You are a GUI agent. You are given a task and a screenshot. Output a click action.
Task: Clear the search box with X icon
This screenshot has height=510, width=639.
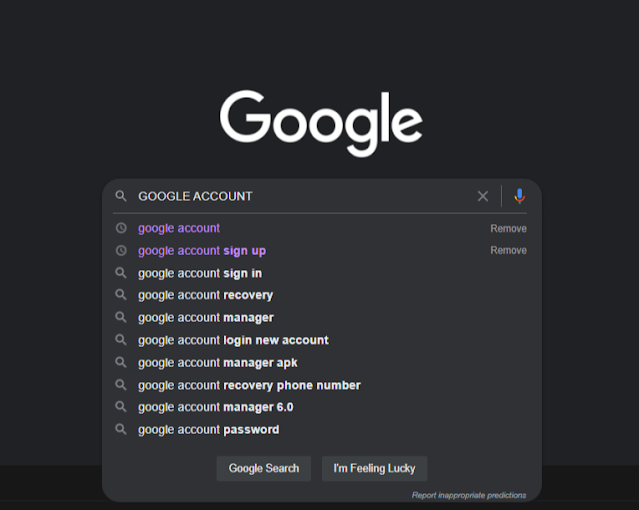click(x=483, y=196)
